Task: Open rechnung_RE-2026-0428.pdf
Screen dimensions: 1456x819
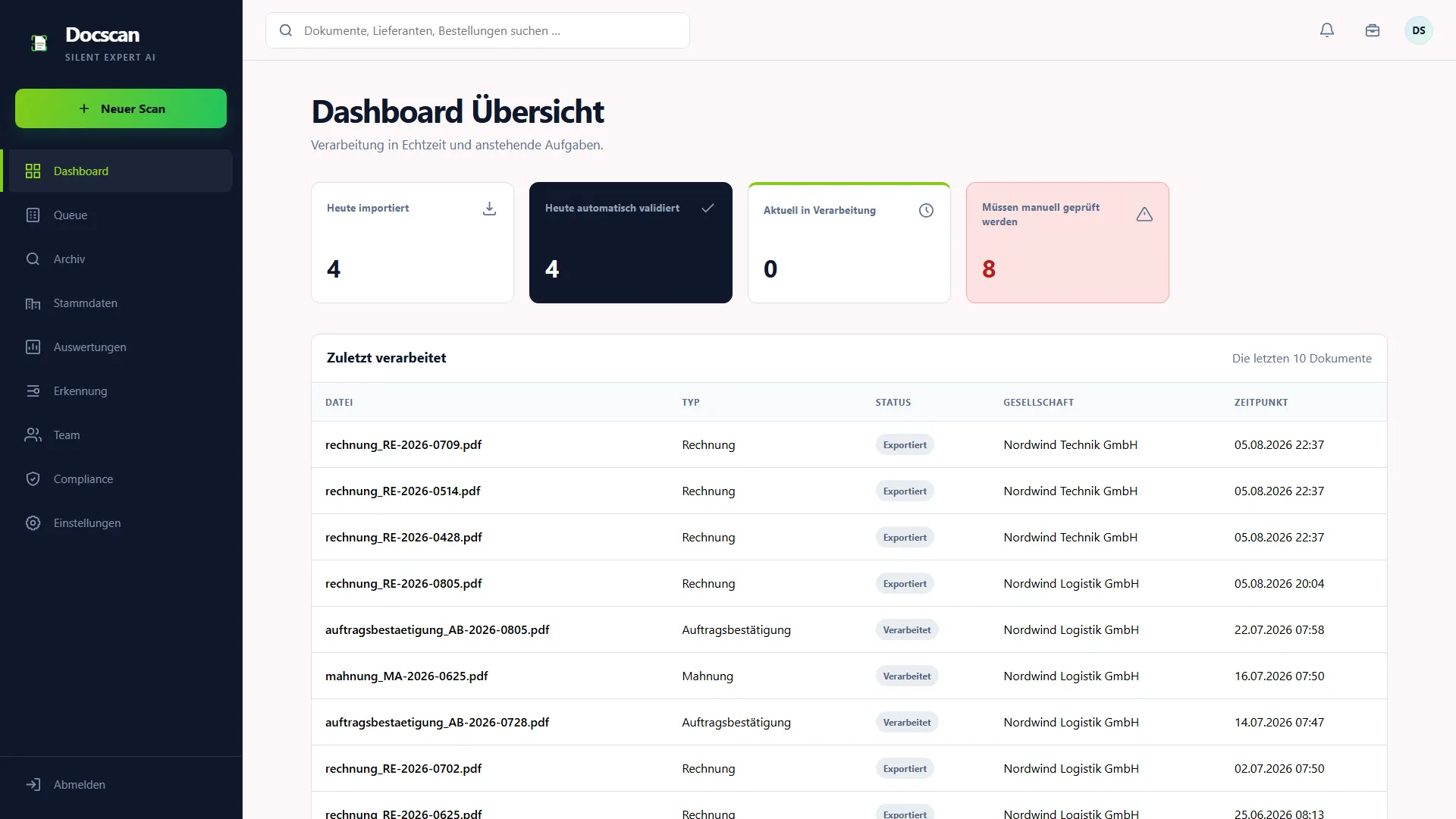Action: pos(403,538)
